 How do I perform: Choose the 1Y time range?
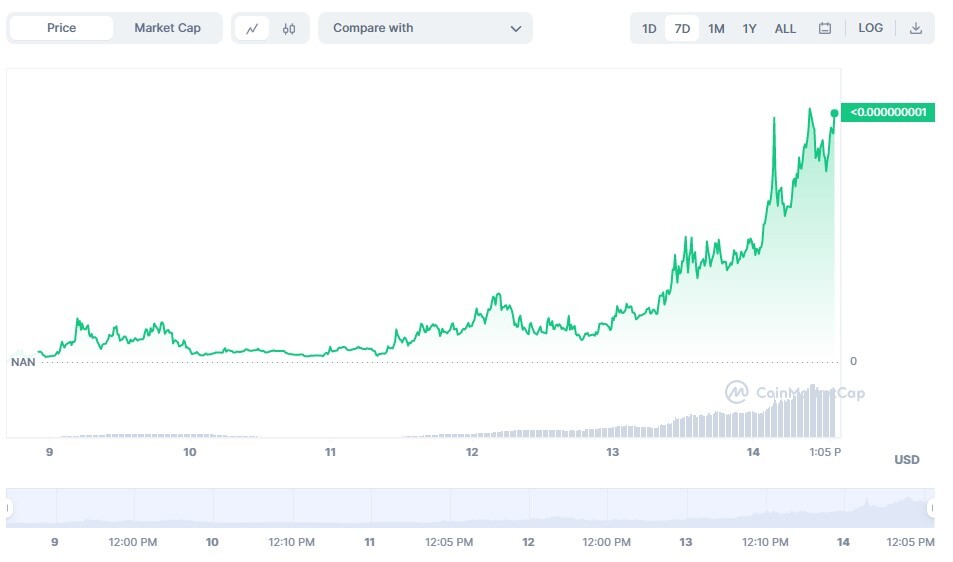pos(749,29)
